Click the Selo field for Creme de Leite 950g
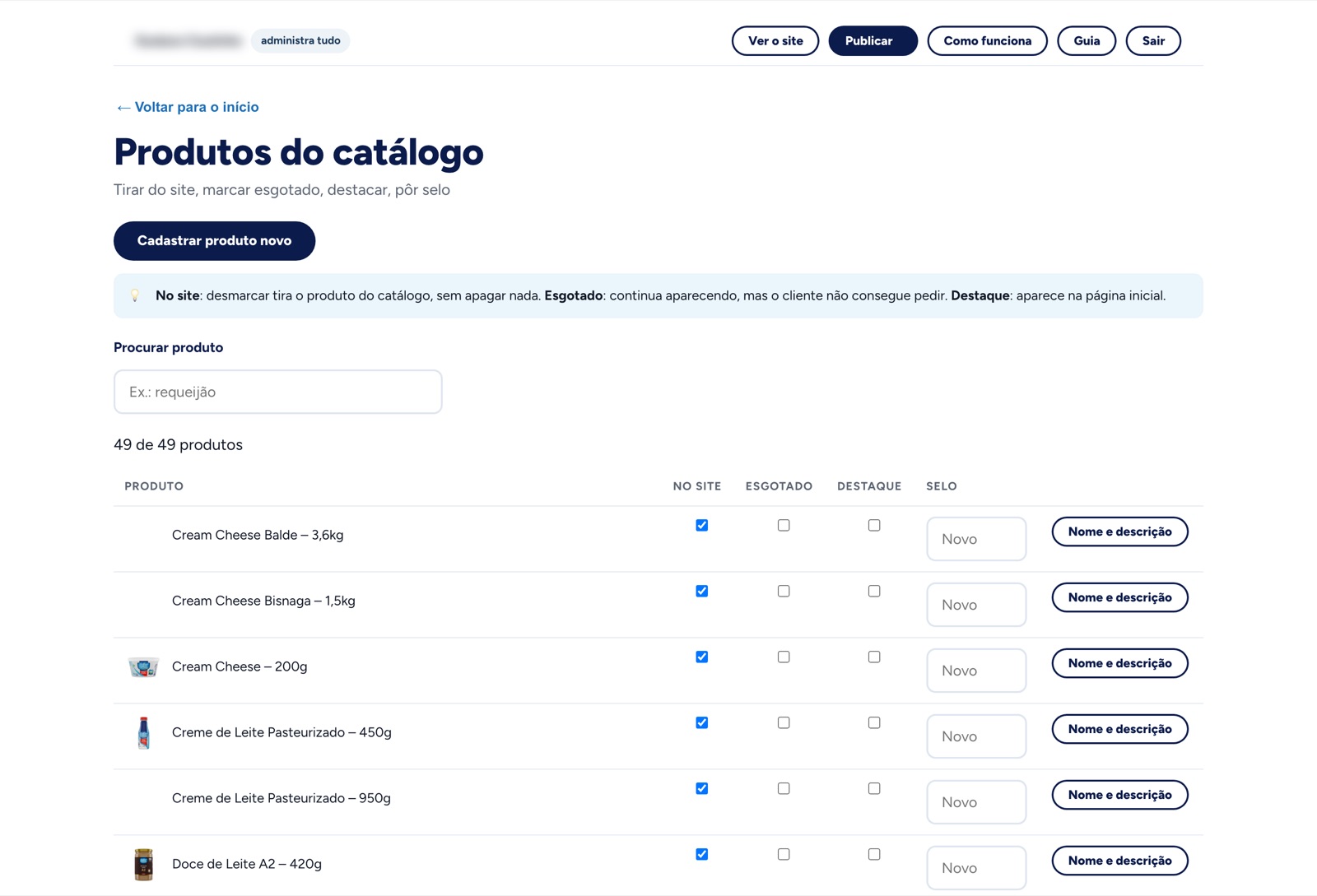1317x896 pixels. click(976, 802)
